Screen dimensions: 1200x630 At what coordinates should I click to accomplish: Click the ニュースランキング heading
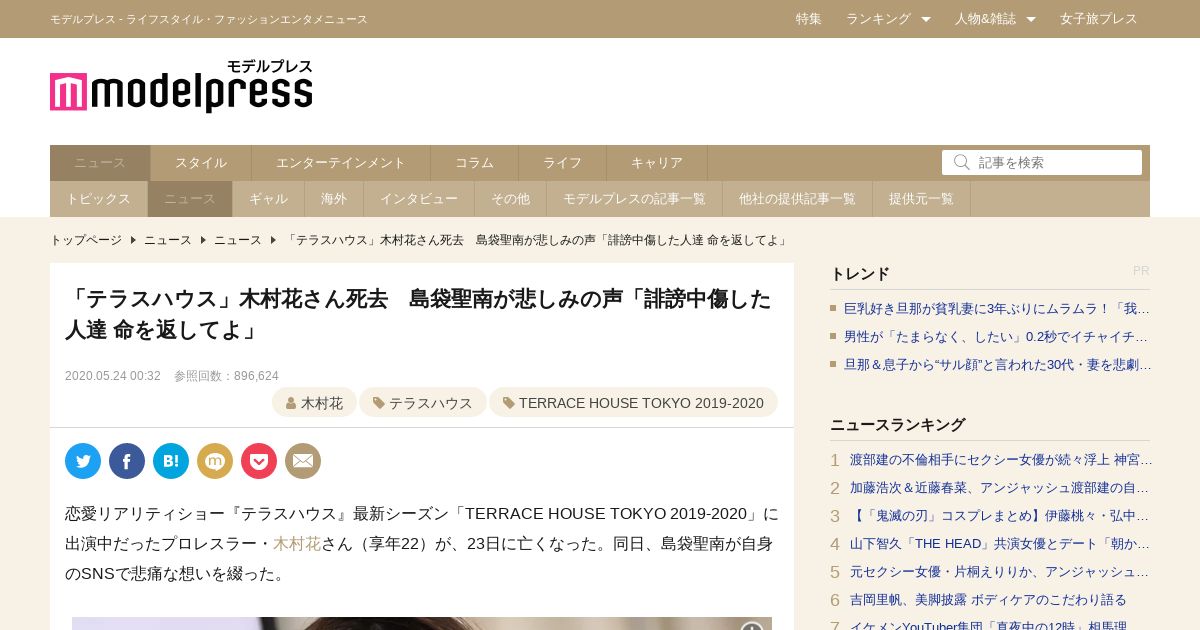(898, 425)
